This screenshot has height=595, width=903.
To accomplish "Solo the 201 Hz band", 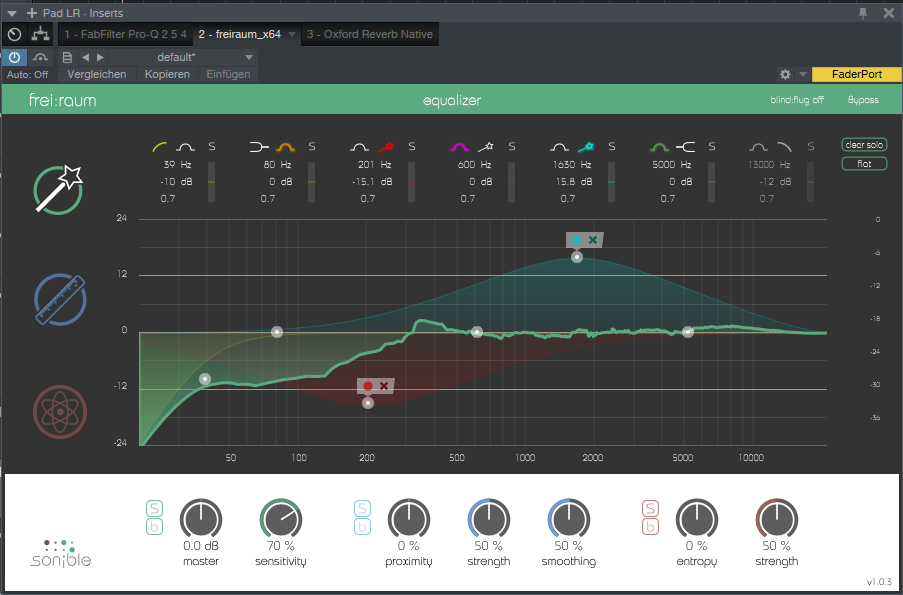I will tap(412, 147).
